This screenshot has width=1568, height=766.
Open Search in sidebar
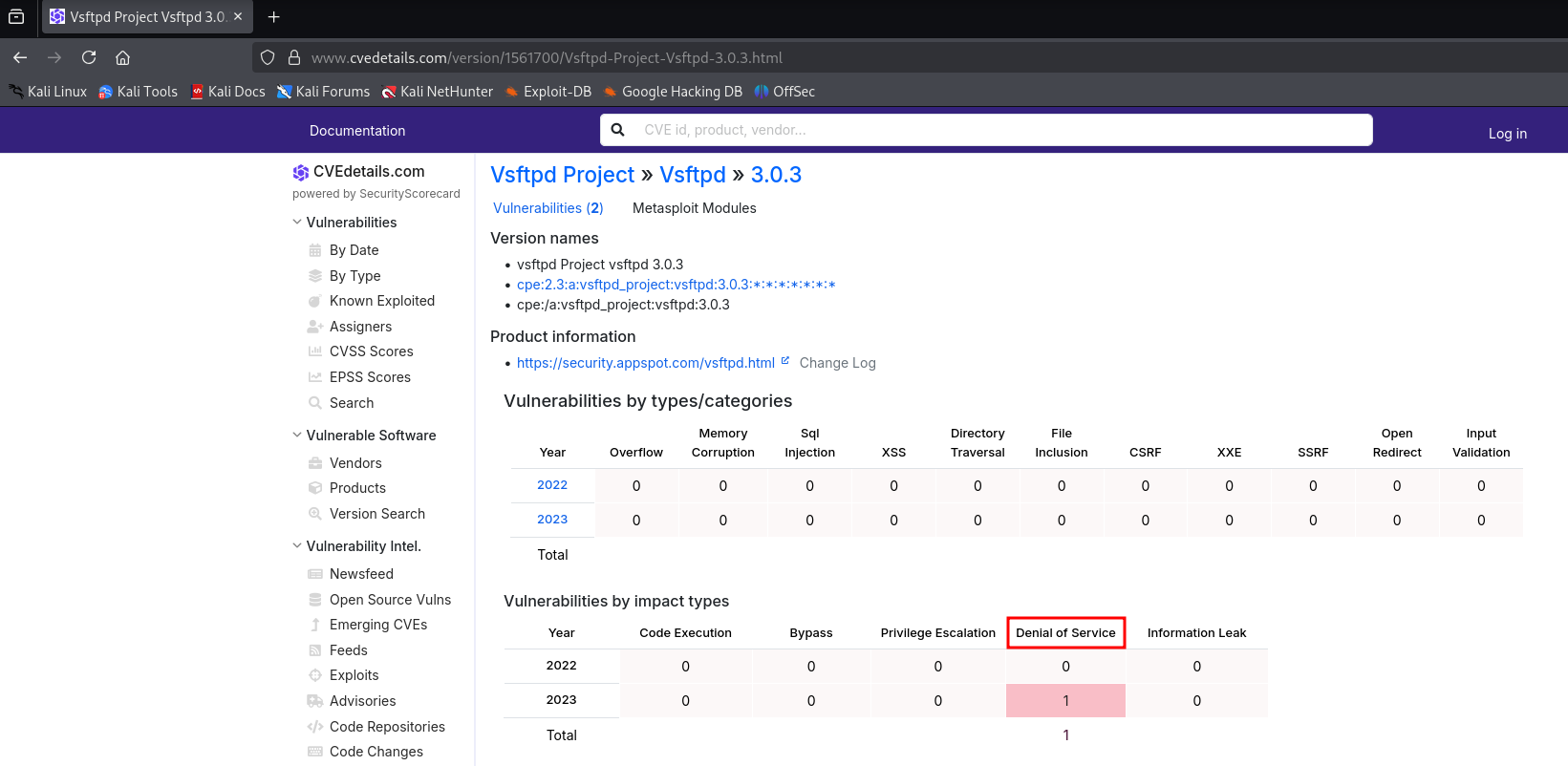[x=351, y=403]
